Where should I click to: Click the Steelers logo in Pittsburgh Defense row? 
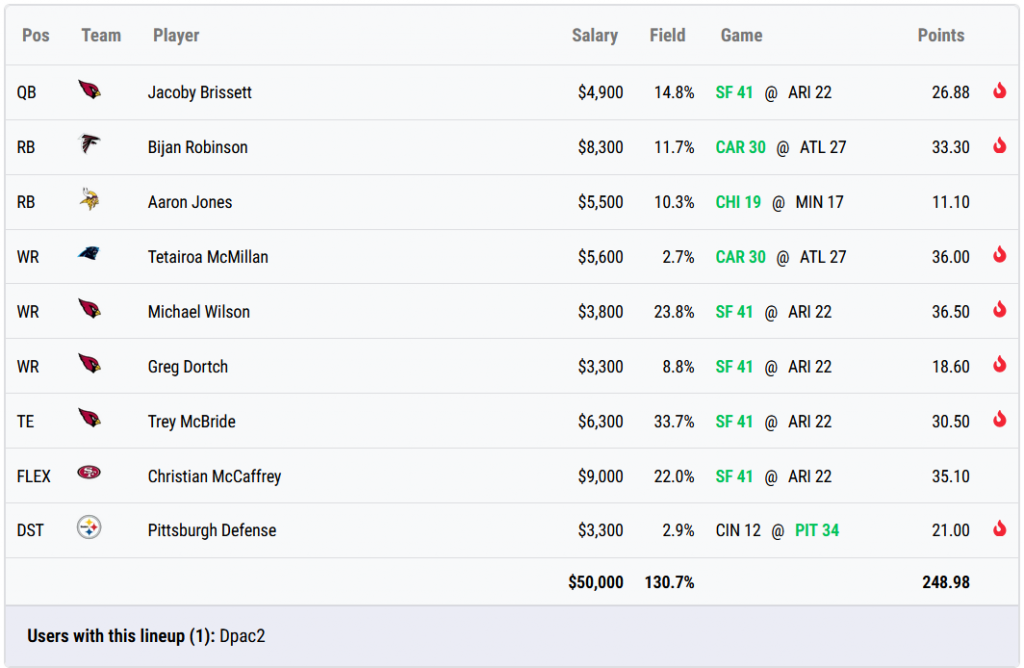(89, 529)
